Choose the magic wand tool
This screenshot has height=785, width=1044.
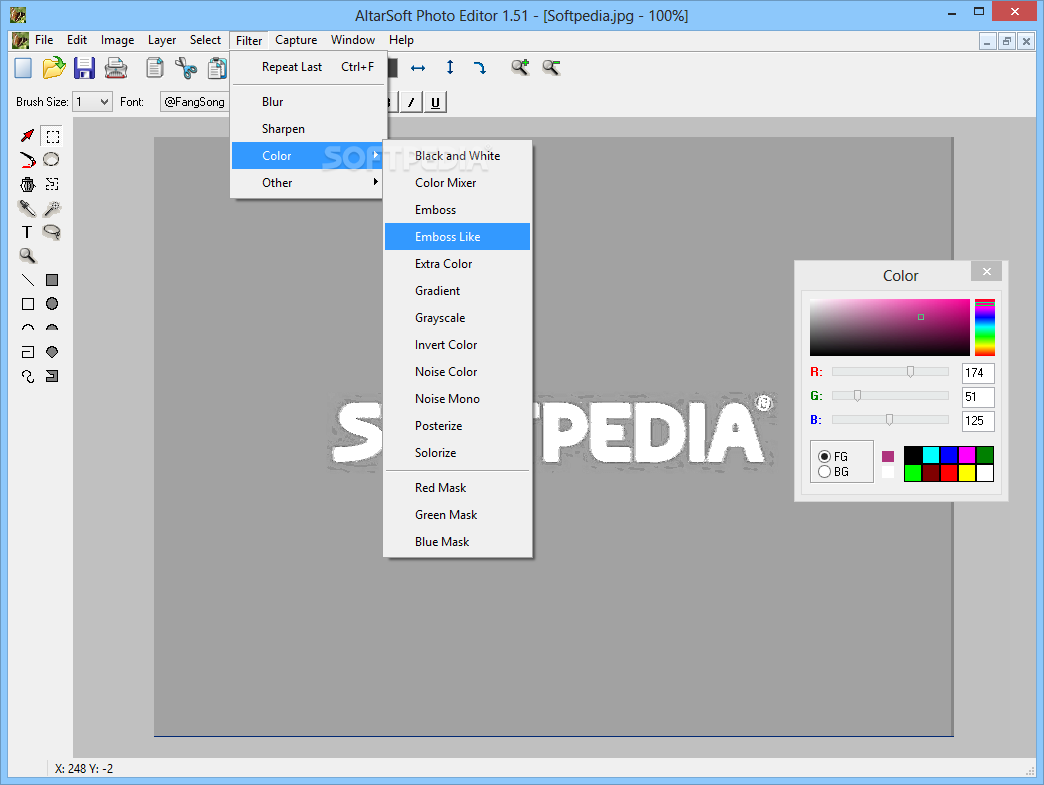tap(52, 208)
